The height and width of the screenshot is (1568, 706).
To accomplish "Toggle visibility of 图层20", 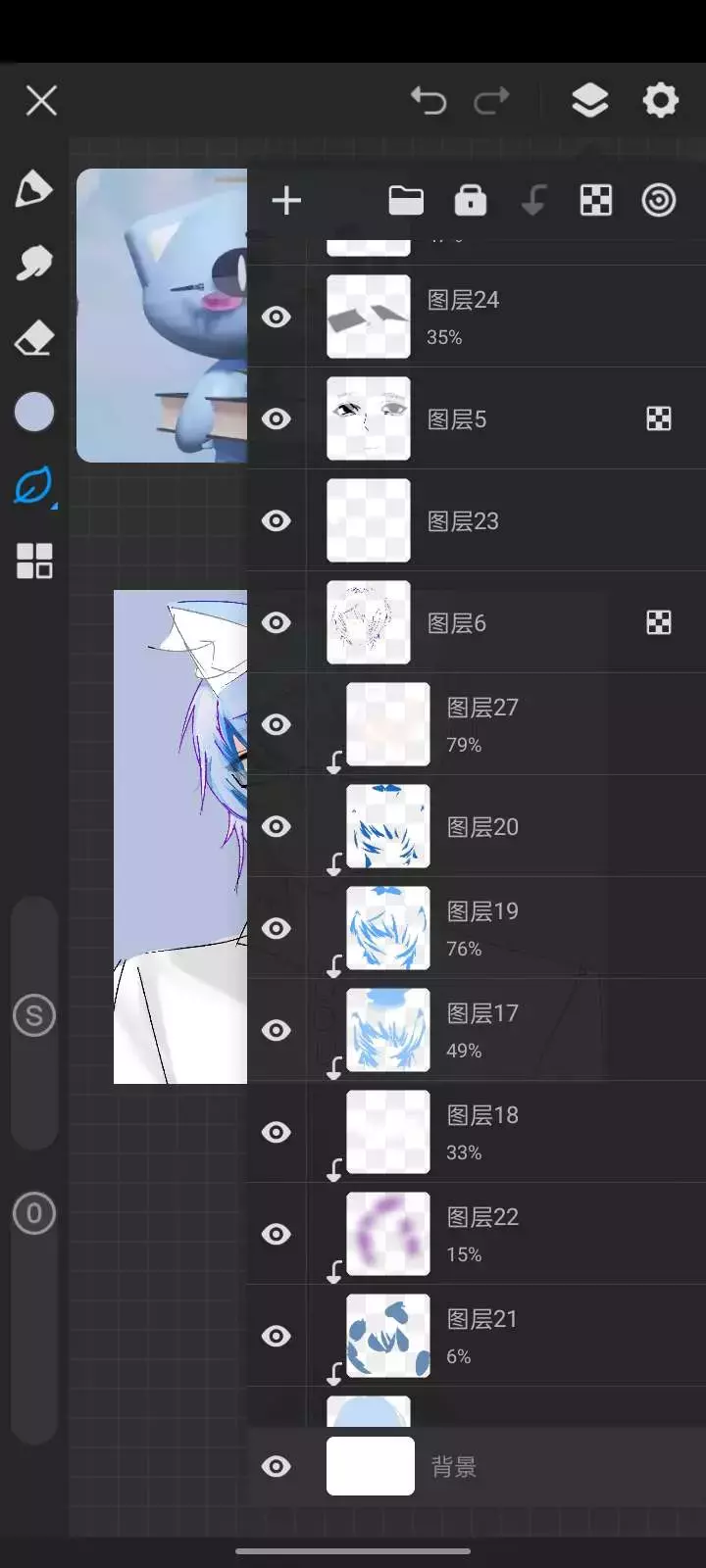I will click(x=277, y=826).
